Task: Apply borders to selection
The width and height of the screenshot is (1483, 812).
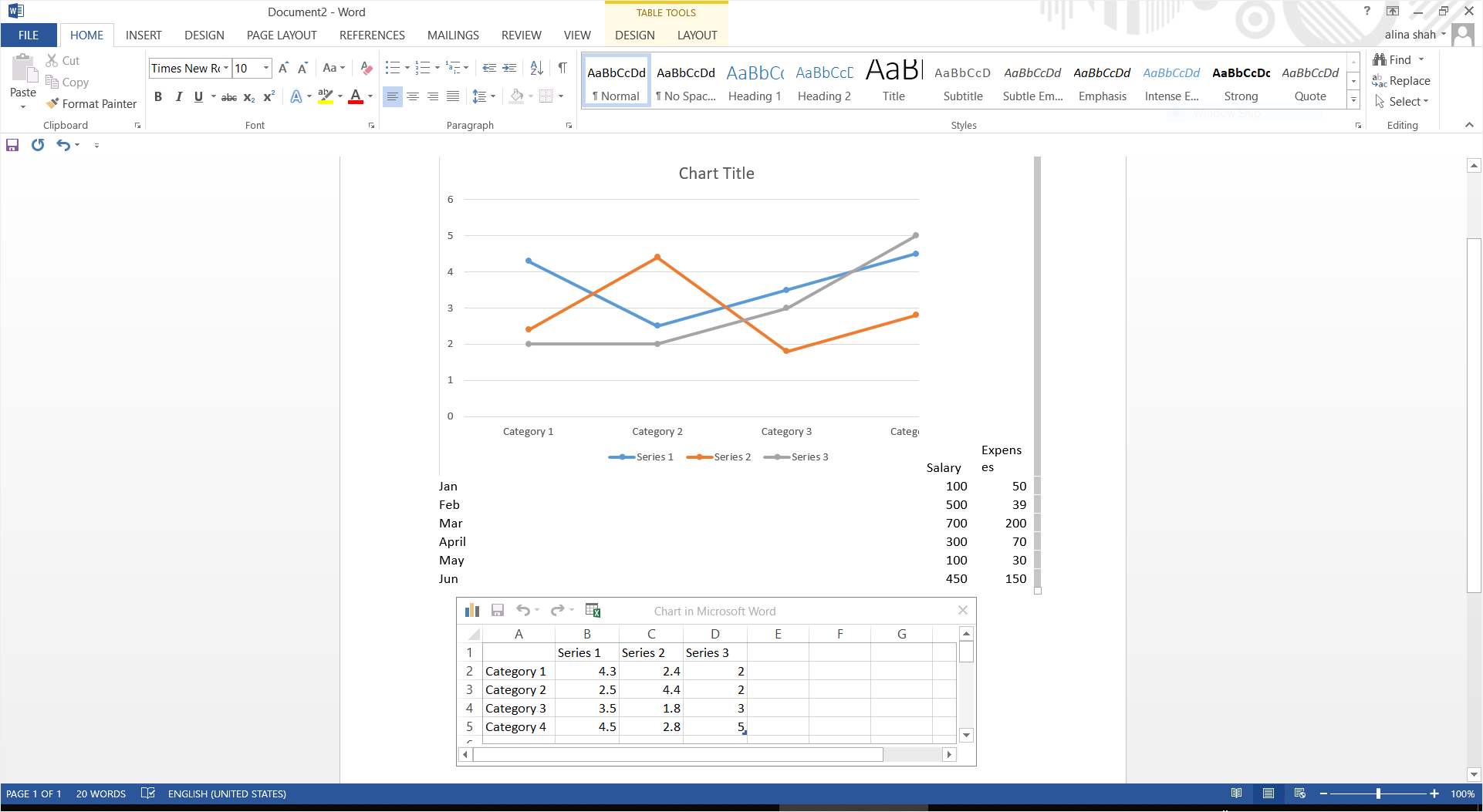Action: [x=546, y=96]
